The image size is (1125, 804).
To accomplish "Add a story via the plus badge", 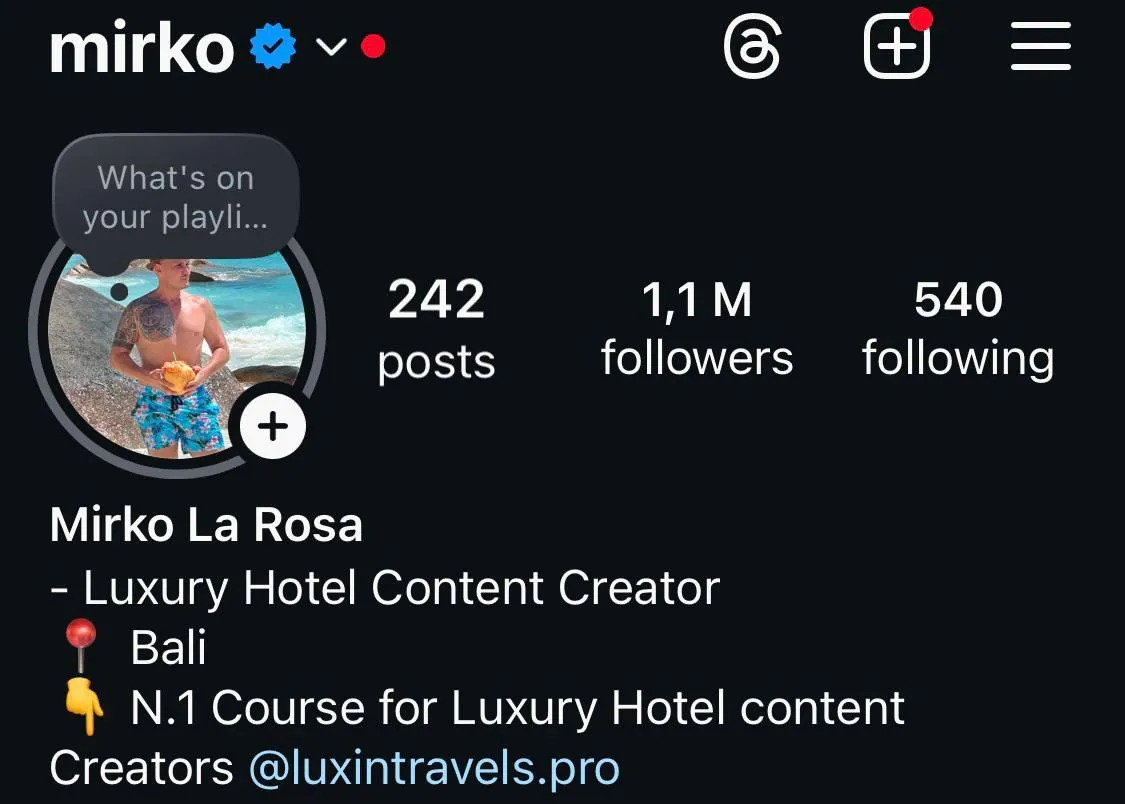I will click(x=273, y=426).
